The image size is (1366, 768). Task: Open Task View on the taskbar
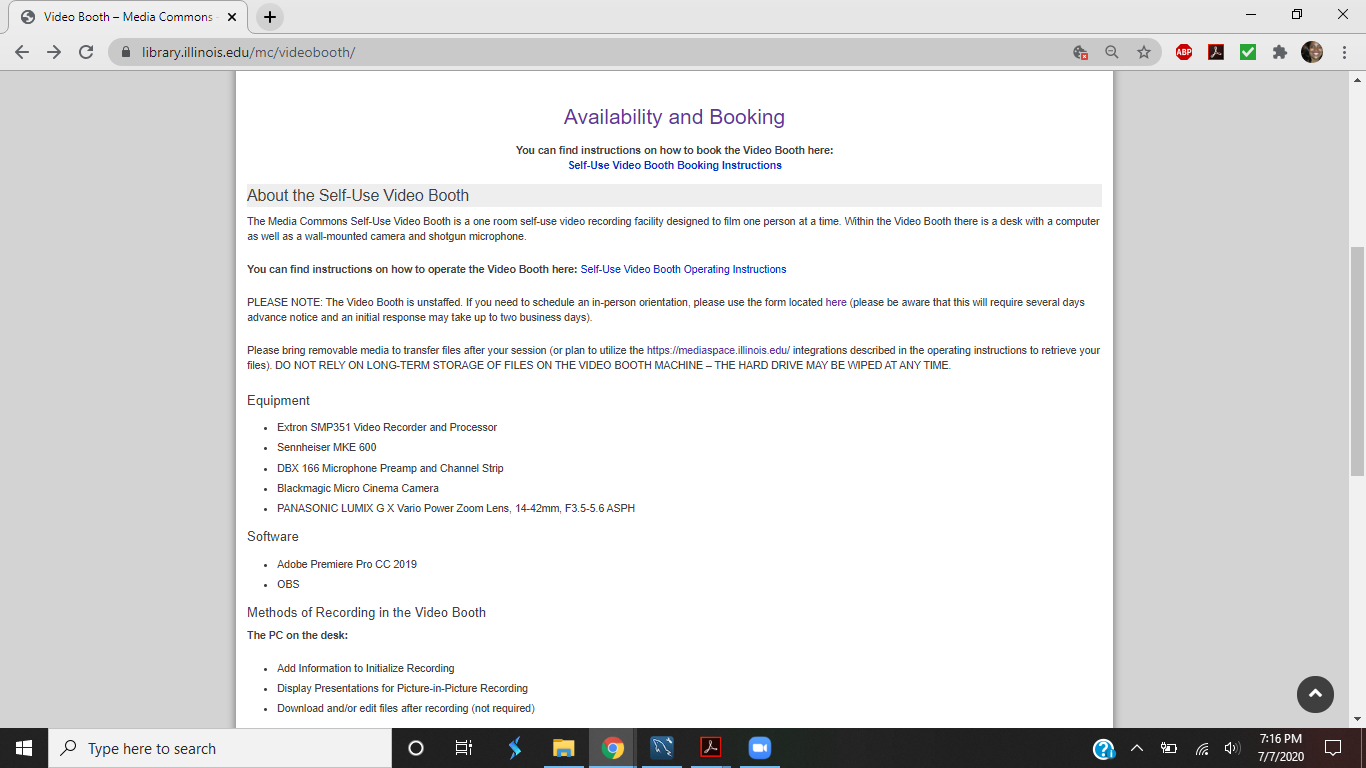pos(464,748)
